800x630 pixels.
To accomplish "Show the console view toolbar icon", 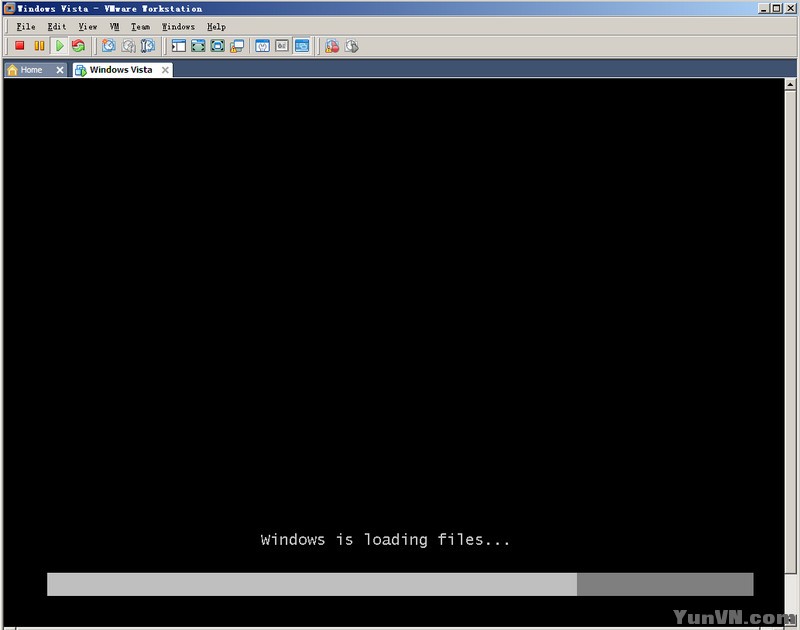I will (x=302, y=46).
